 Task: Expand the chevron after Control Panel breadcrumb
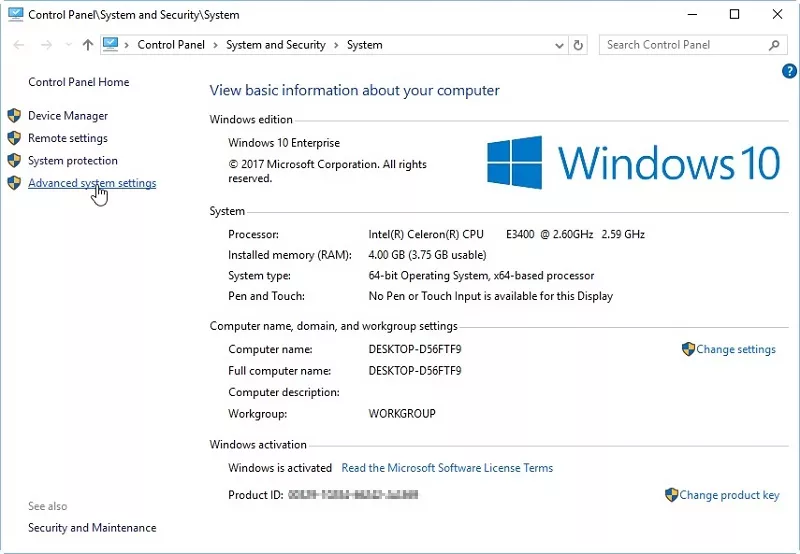click(216, 45)
